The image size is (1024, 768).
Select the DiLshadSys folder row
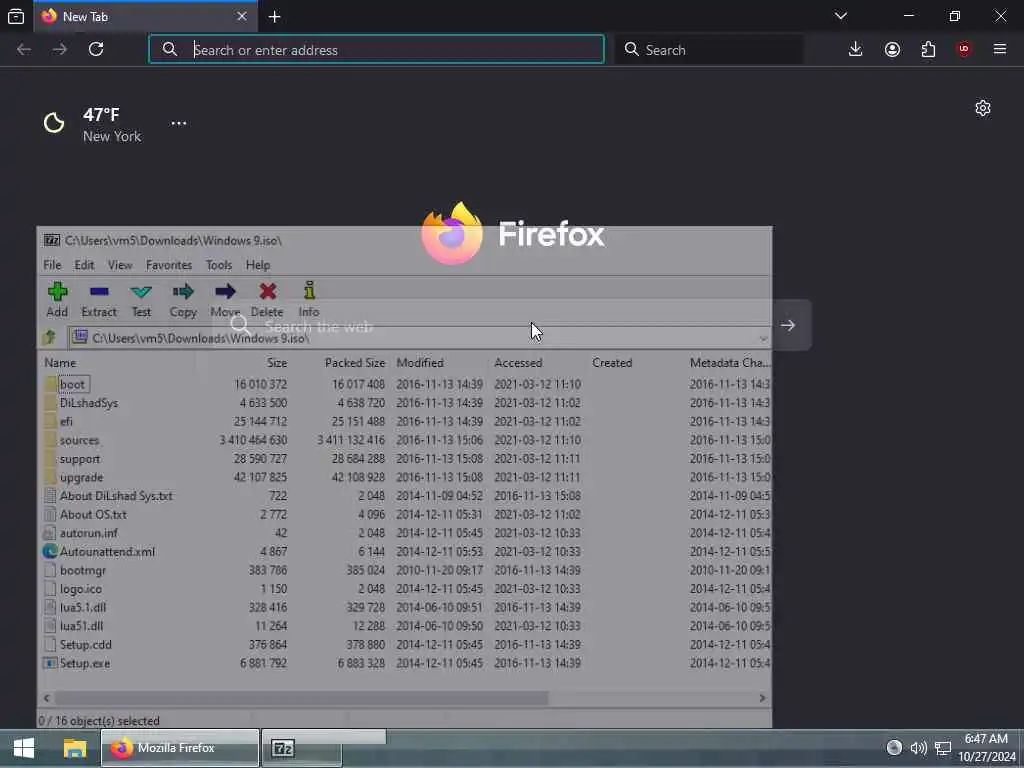point(405,403)
